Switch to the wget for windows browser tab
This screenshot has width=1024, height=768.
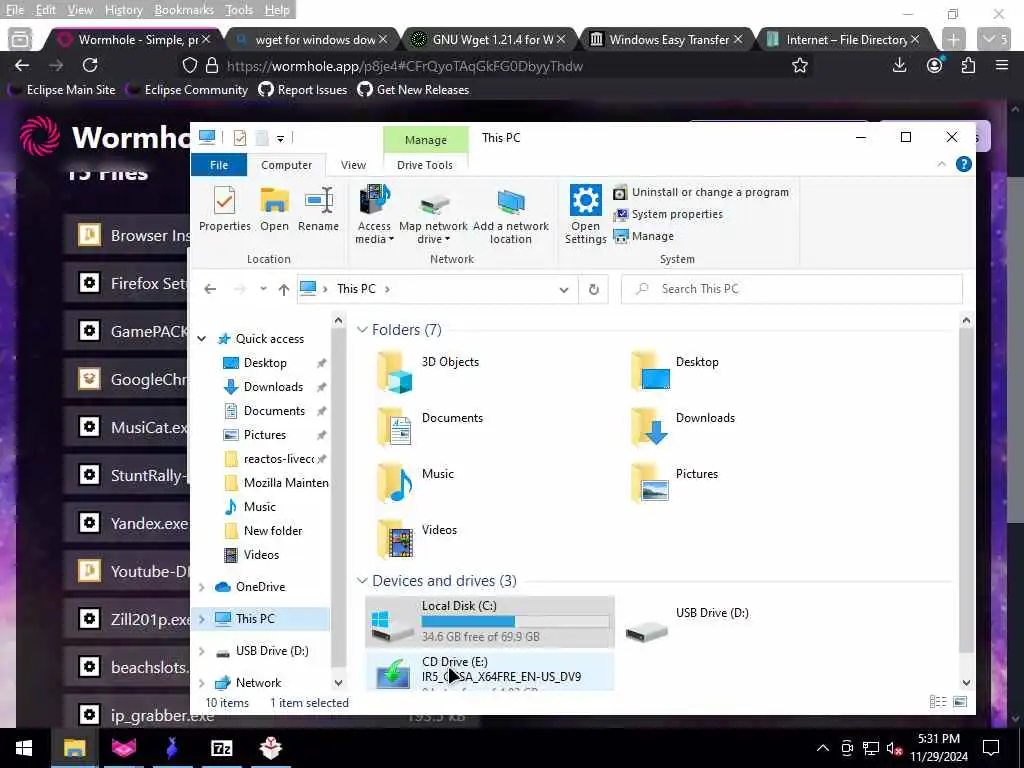(315, 40)
